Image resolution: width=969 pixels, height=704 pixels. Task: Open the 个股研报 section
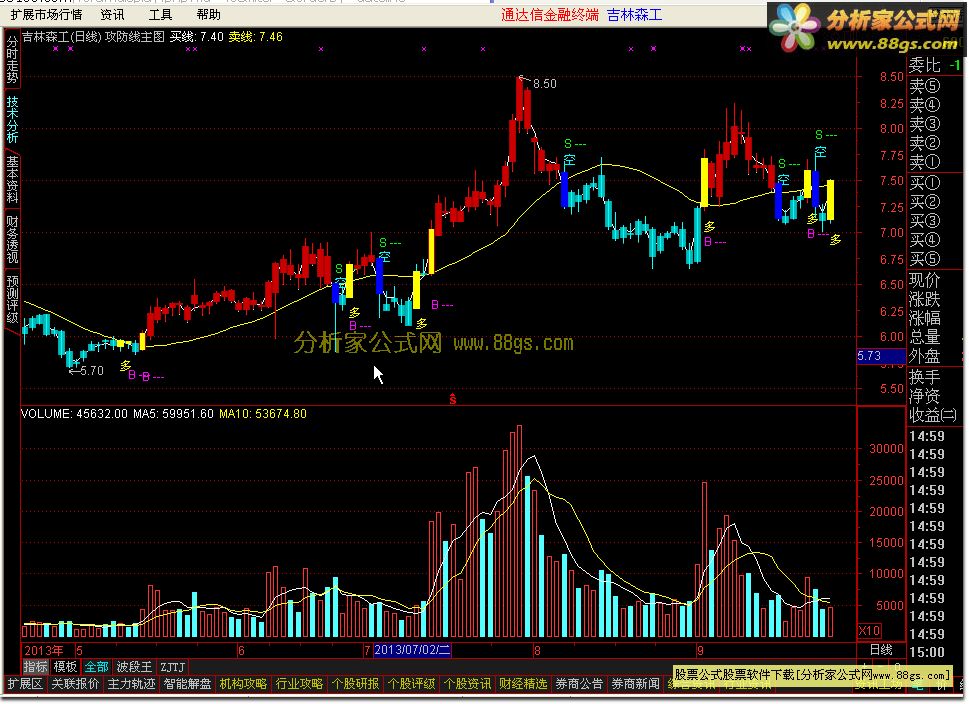coord(355,684)
